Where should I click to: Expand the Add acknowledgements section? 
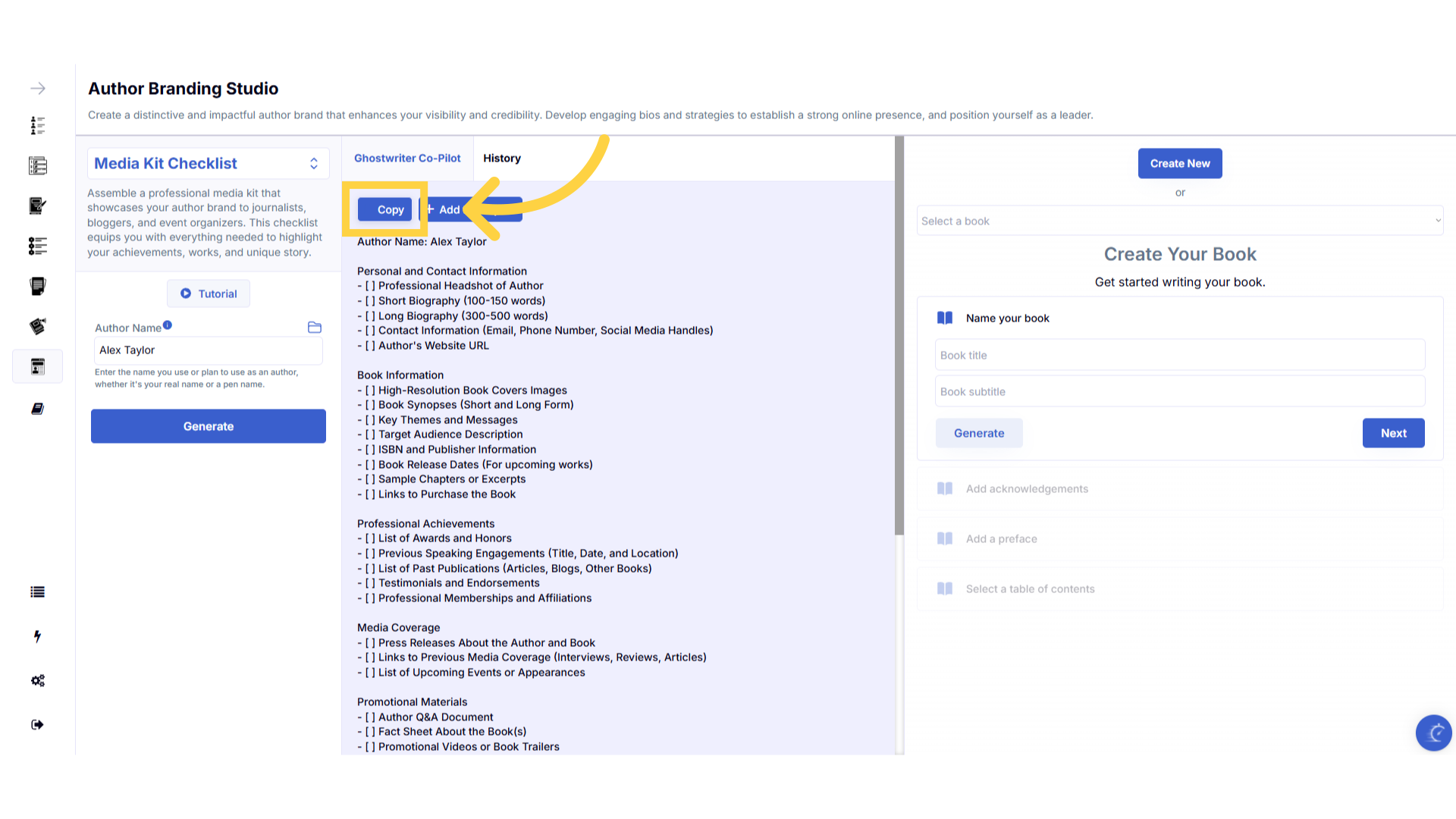[x=1179, y=489]
